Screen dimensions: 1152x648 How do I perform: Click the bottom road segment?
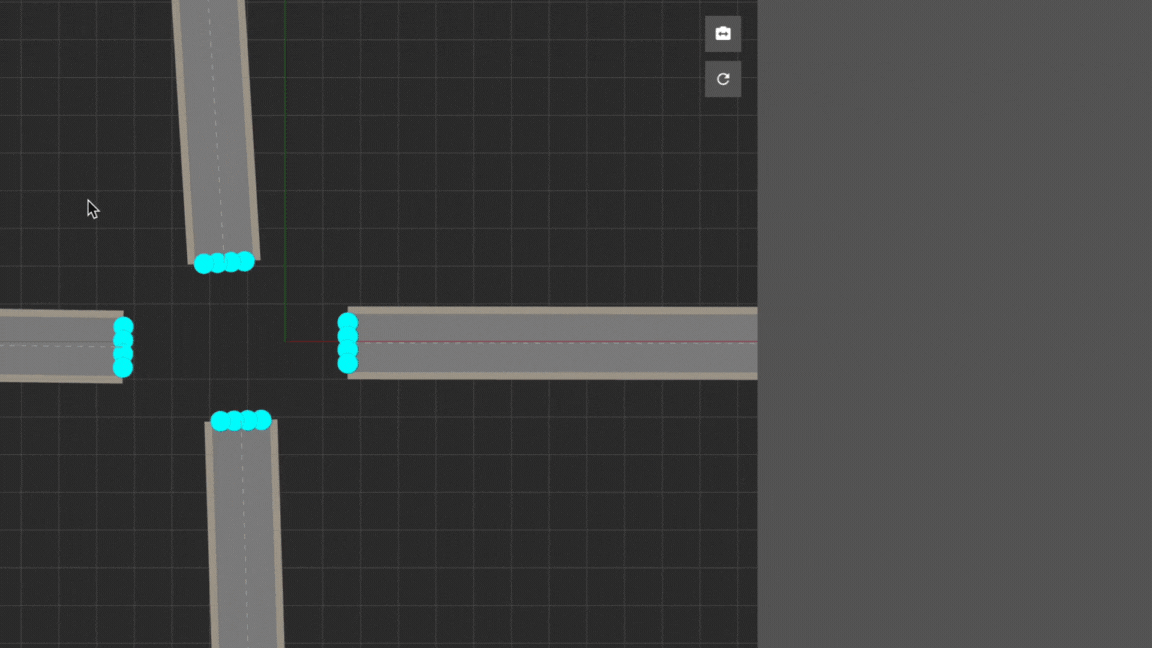click(244, 540)
